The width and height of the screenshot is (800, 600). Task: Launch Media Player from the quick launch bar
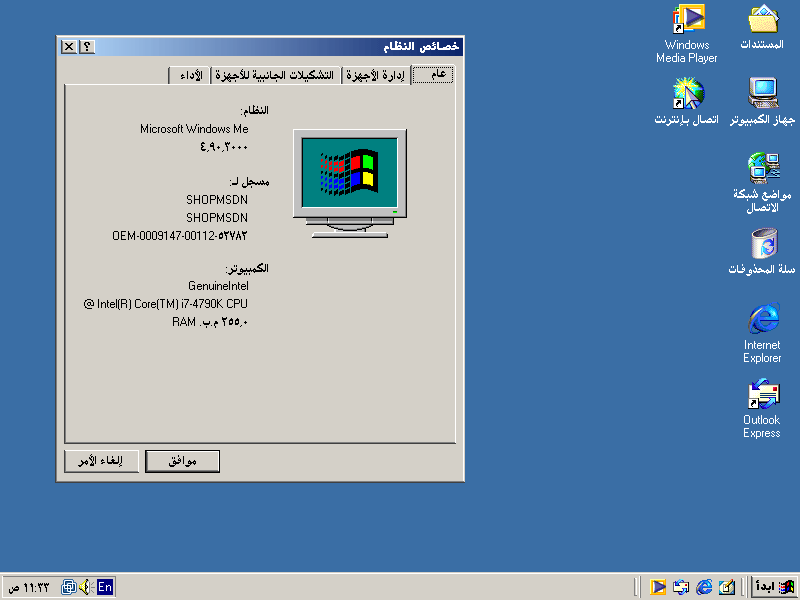(x=658, y=587)
